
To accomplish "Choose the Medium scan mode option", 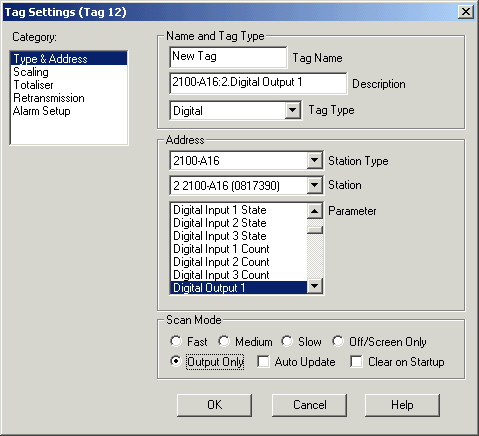I will (x=224, y=341).
